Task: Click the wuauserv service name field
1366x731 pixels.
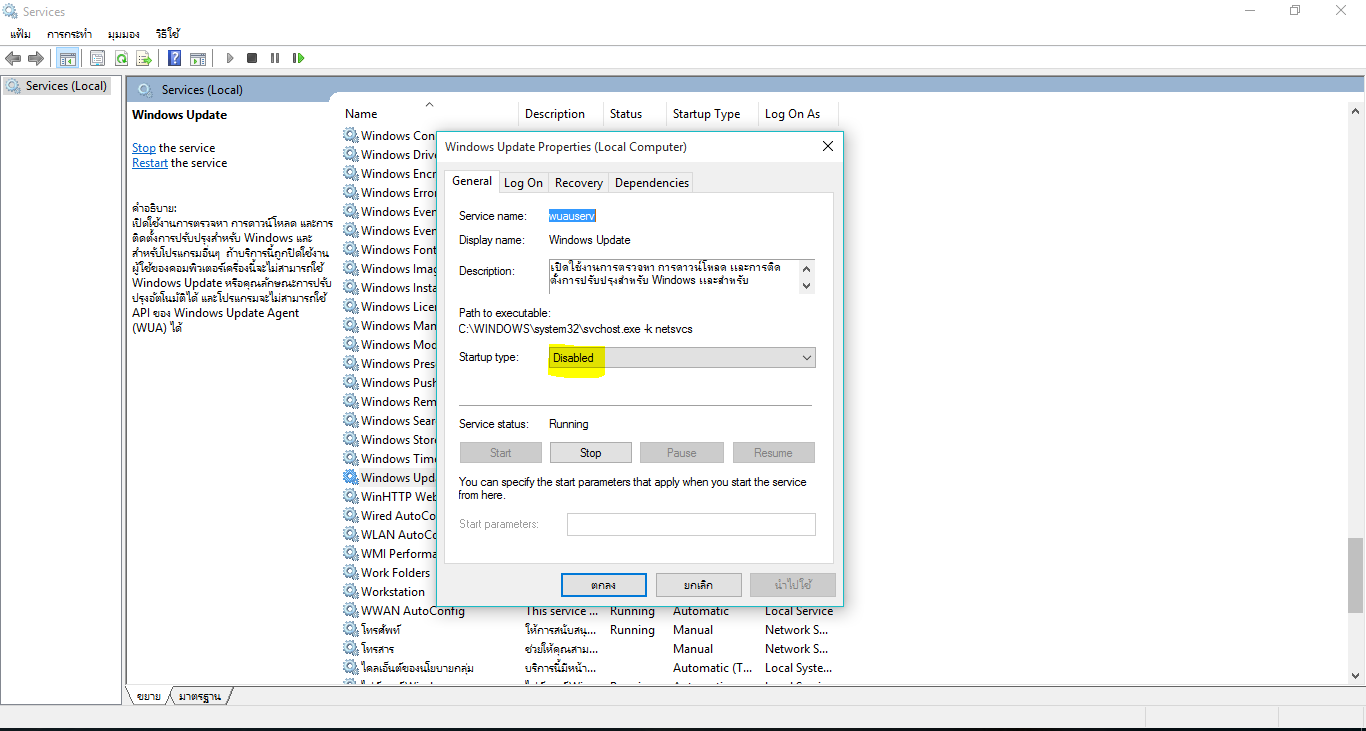Action: (572, 215)
